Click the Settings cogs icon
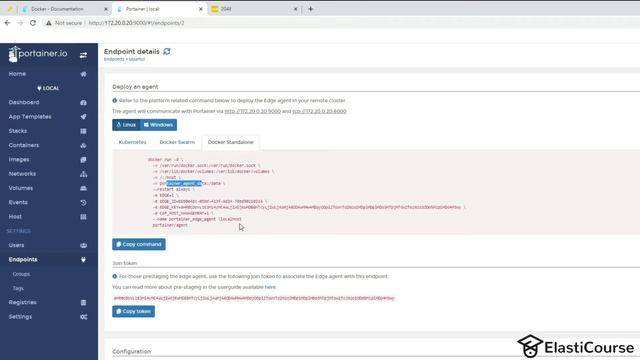This screenshot has height=360, width=640. 83,317
